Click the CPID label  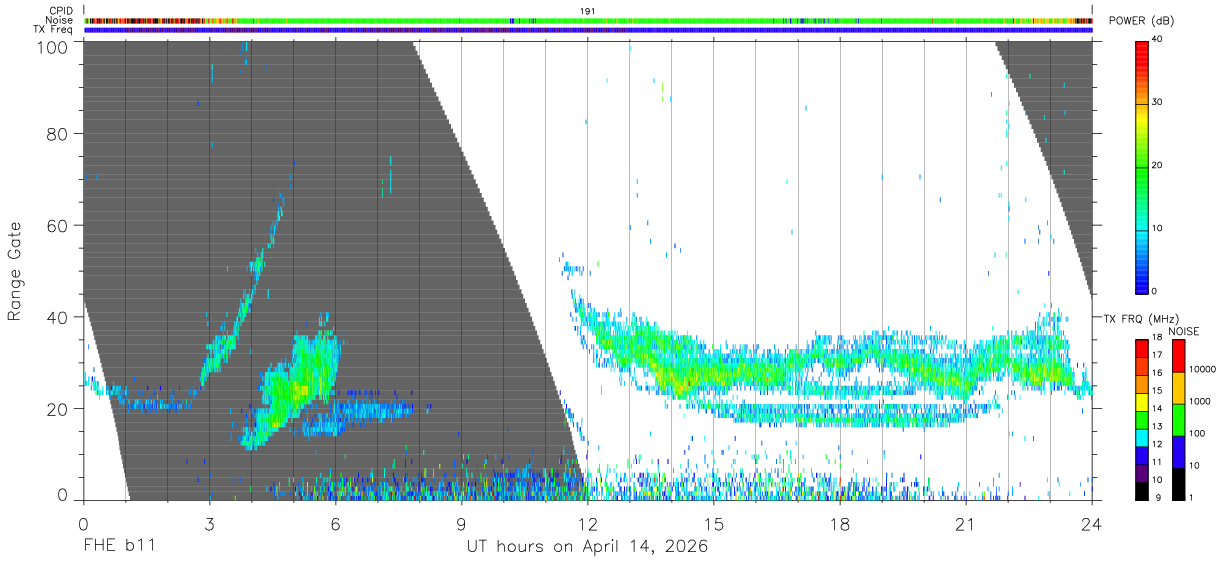[x=61, y=11]
